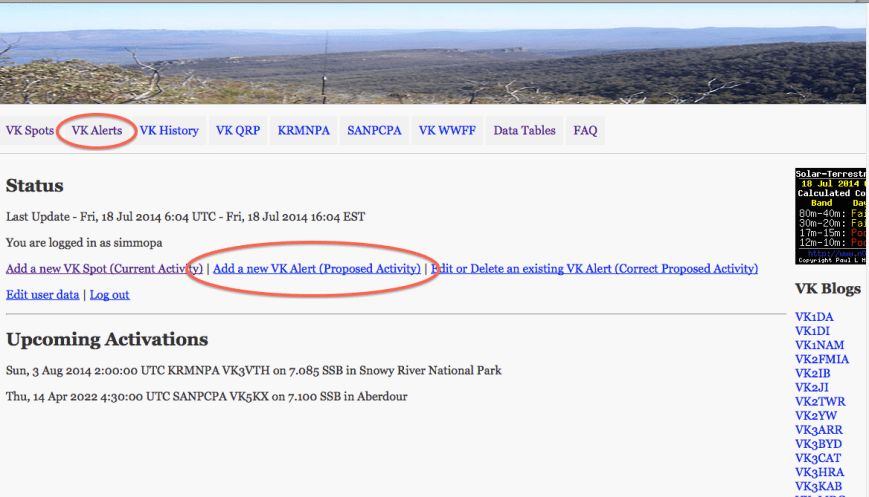Open the VK3ARR blog link
Image resolution: width=869 pixels, height=497 pixels.
(x=818, y=430)
